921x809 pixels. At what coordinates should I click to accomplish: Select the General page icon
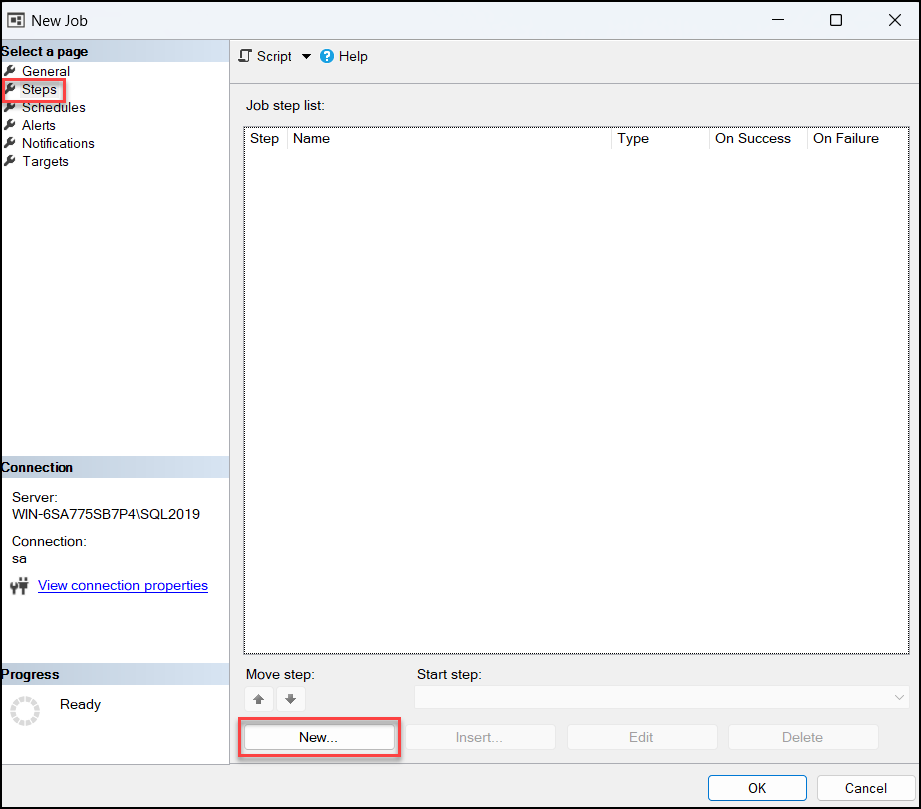click(9, 71)
